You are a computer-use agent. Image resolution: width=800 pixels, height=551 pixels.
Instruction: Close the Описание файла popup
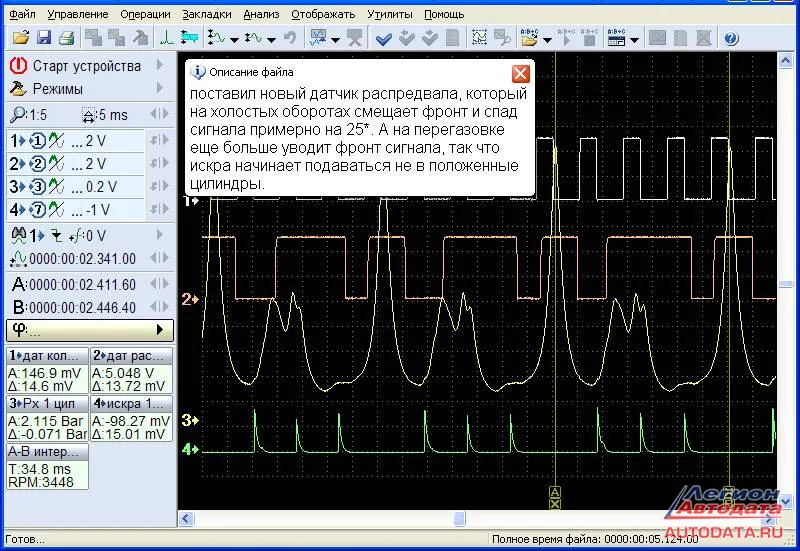point(520,73)
